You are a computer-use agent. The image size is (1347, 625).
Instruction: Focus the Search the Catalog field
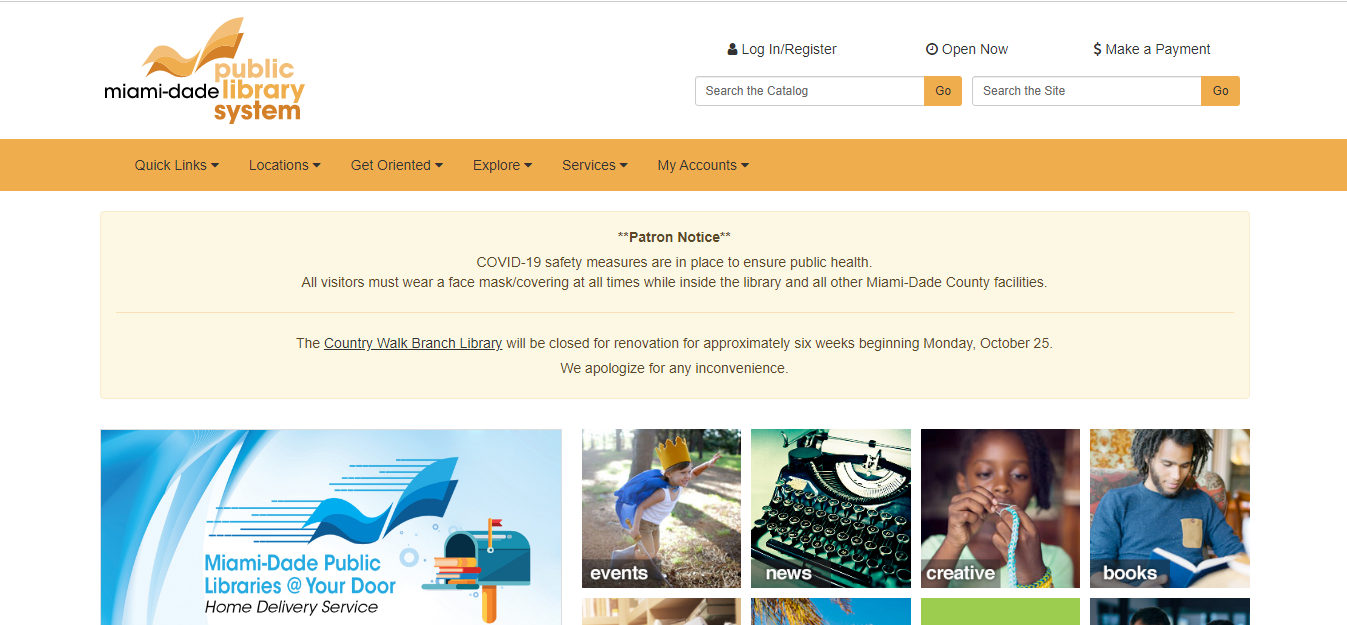click(x=810, y=91)
